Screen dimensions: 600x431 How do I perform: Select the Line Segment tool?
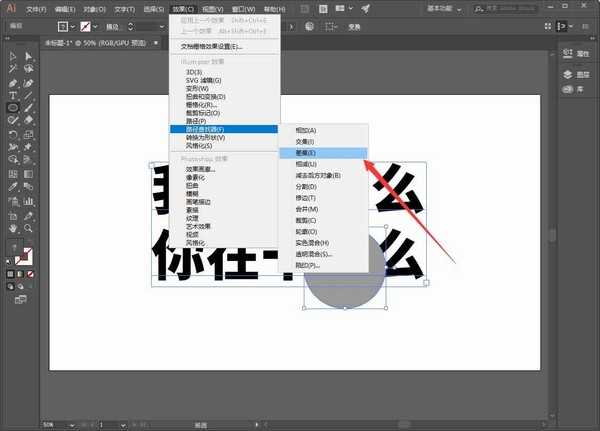[x=28, y=95]
